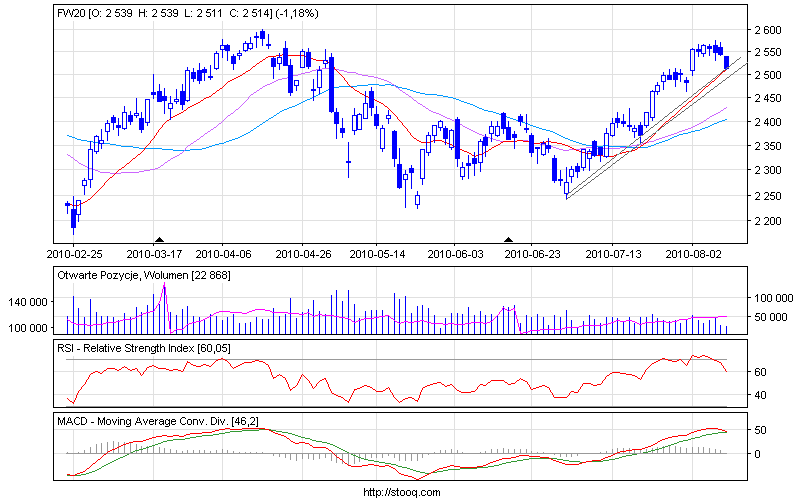Click the black triangle marker near 2010-03-17

(159, 240)
